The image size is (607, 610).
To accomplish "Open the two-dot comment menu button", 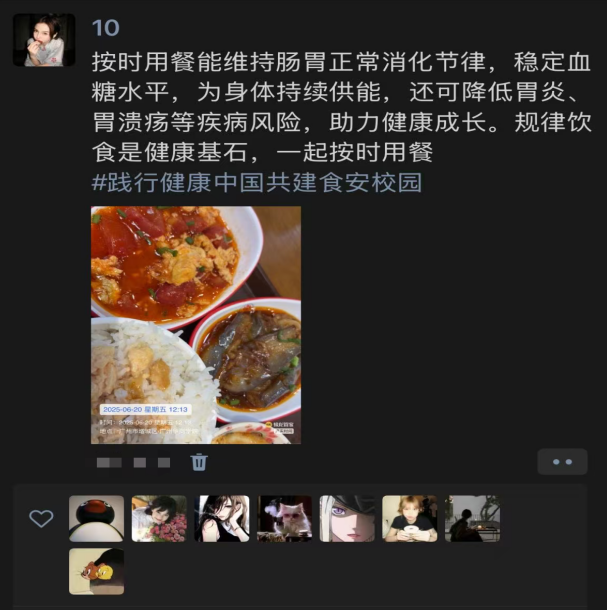I will tap(562, 462).
